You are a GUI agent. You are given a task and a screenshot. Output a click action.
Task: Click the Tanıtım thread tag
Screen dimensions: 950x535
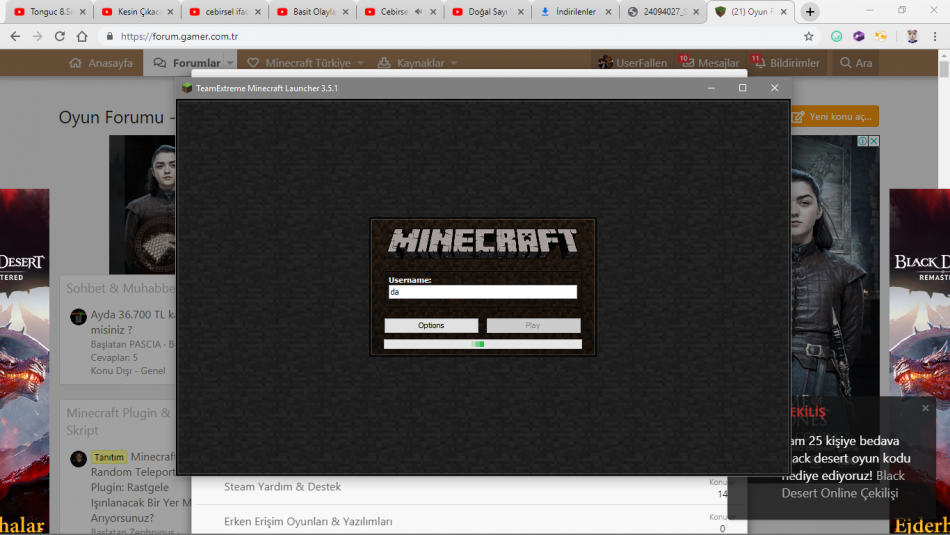[x=108, y=457]
